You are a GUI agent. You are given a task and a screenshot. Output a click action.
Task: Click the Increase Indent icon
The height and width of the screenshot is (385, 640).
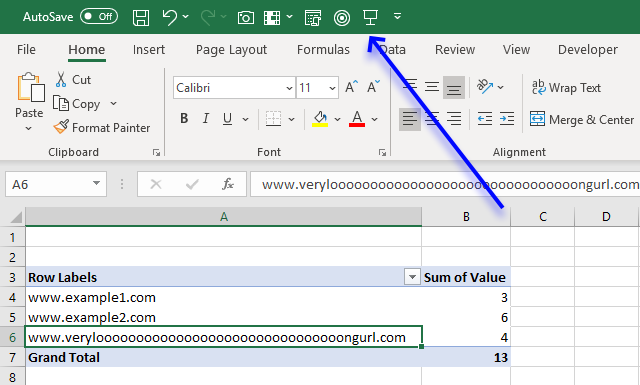click(x=507, y=119)
